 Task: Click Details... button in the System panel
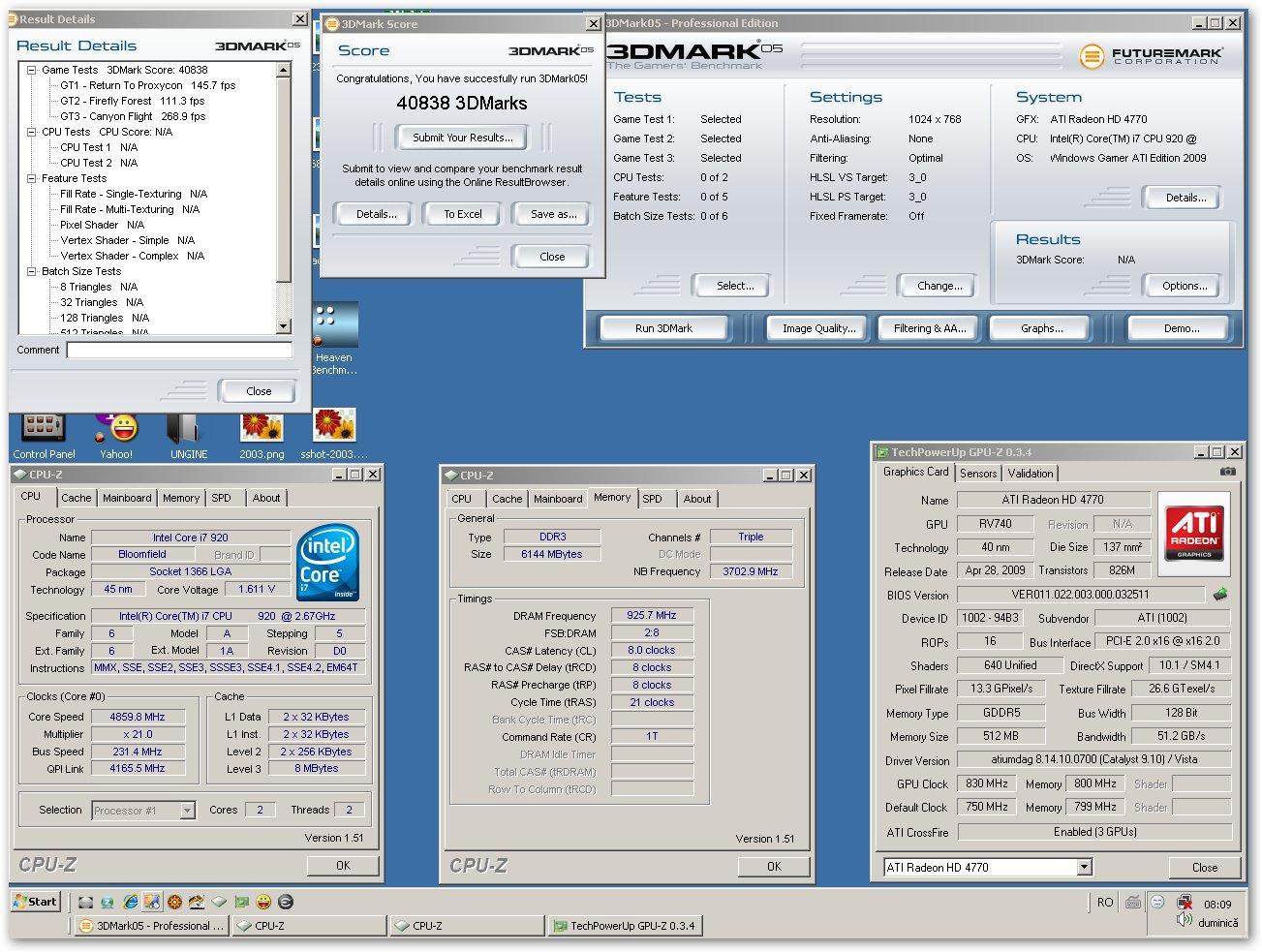pyautogui.click(x=1184, y=198)
